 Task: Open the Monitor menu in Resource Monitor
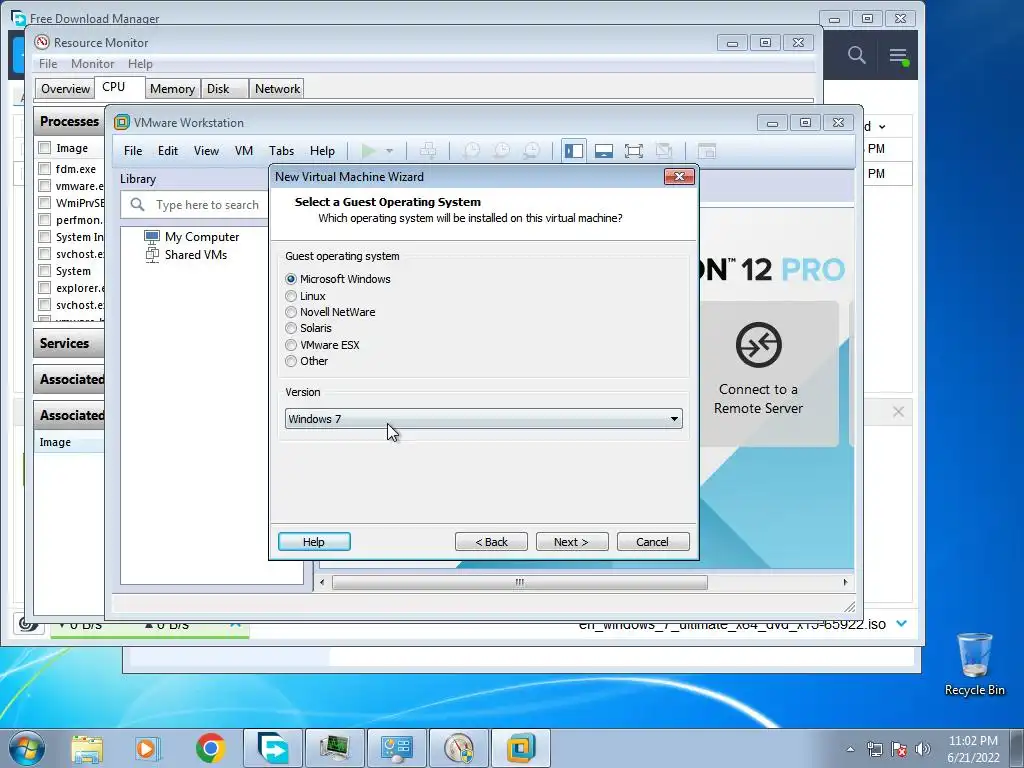click(92, 64)
